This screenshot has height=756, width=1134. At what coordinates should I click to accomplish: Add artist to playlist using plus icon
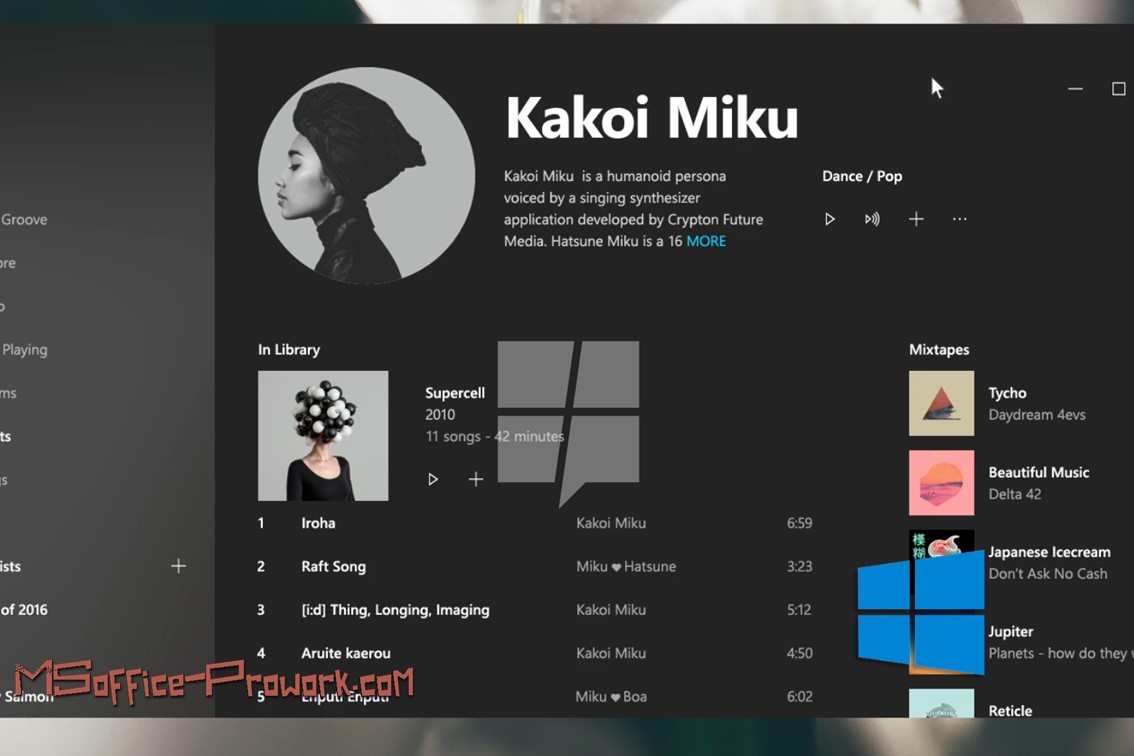(x=916, y=219)
